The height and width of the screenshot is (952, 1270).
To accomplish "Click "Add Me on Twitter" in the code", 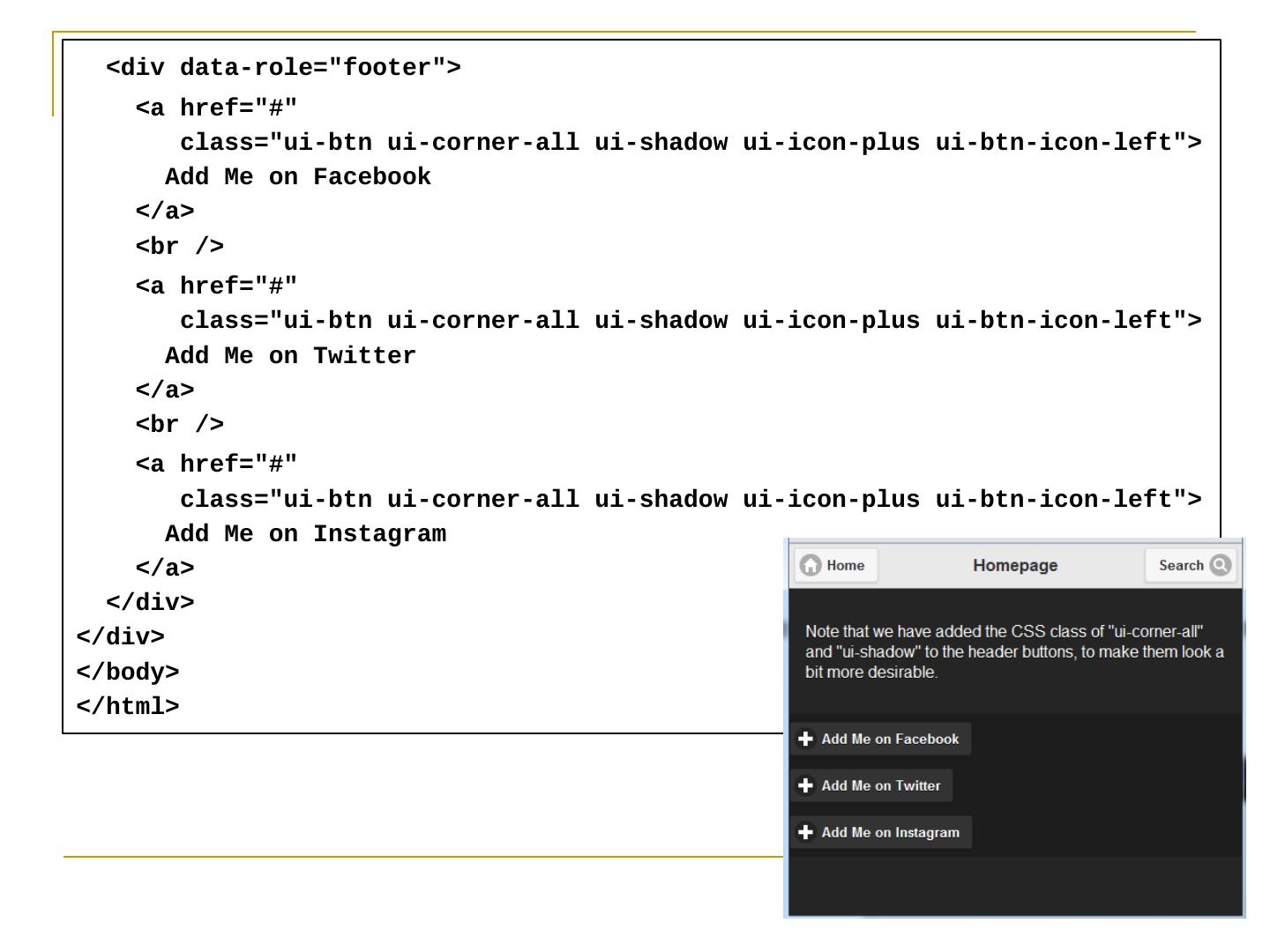I will click(290, 356).
